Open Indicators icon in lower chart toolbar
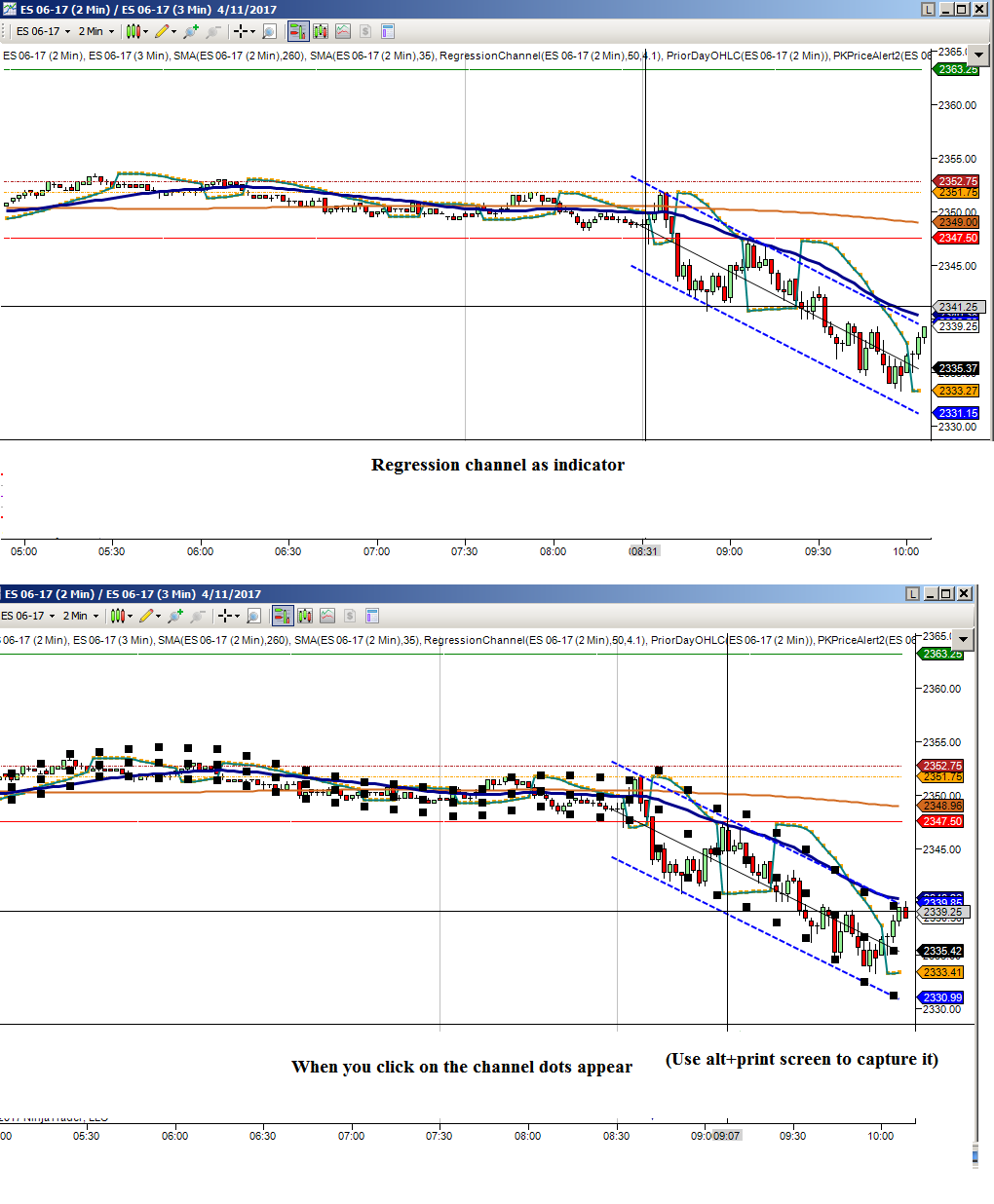 coord(327,616)
